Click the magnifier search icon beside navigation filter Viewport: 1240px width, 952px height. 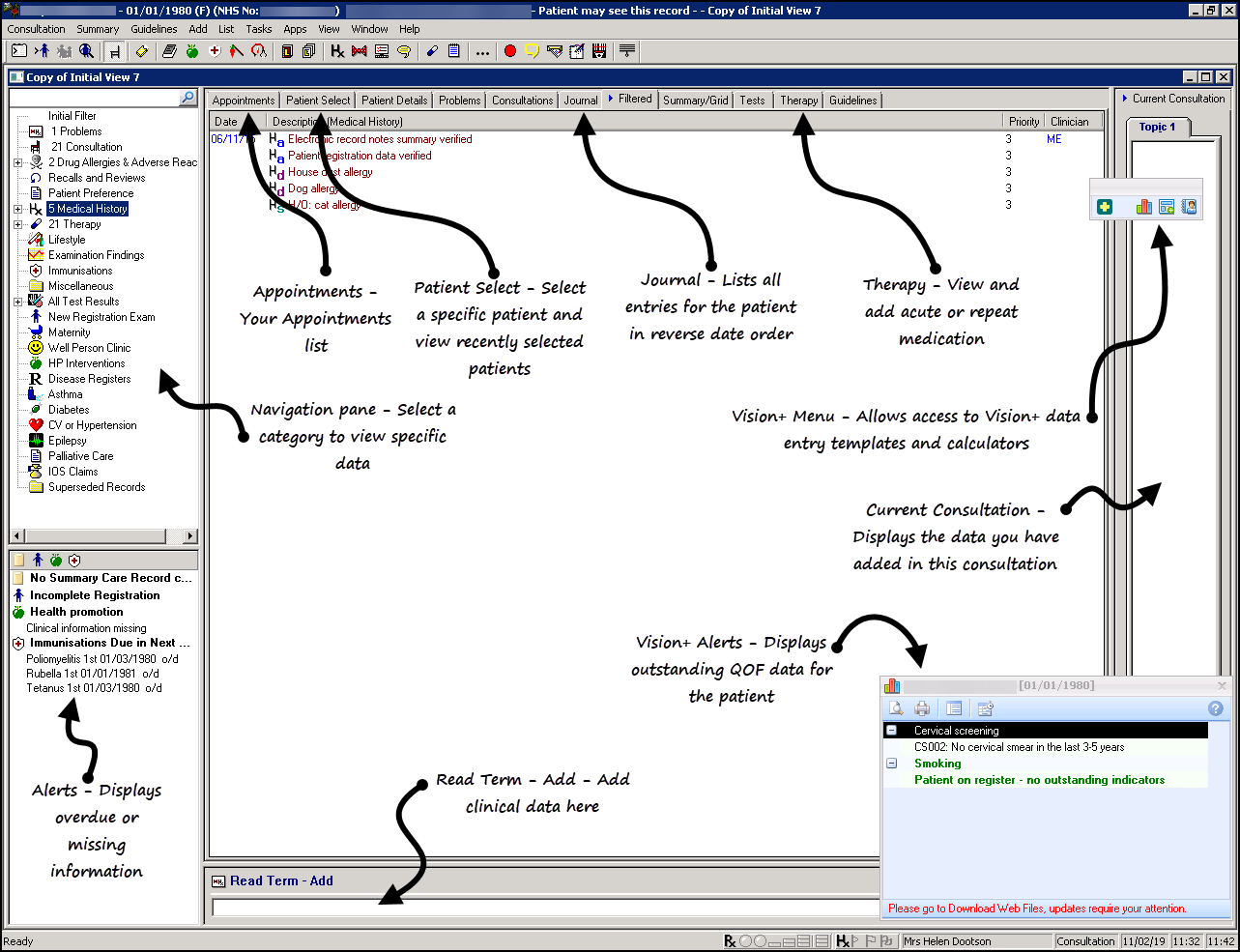pos(187,98)
